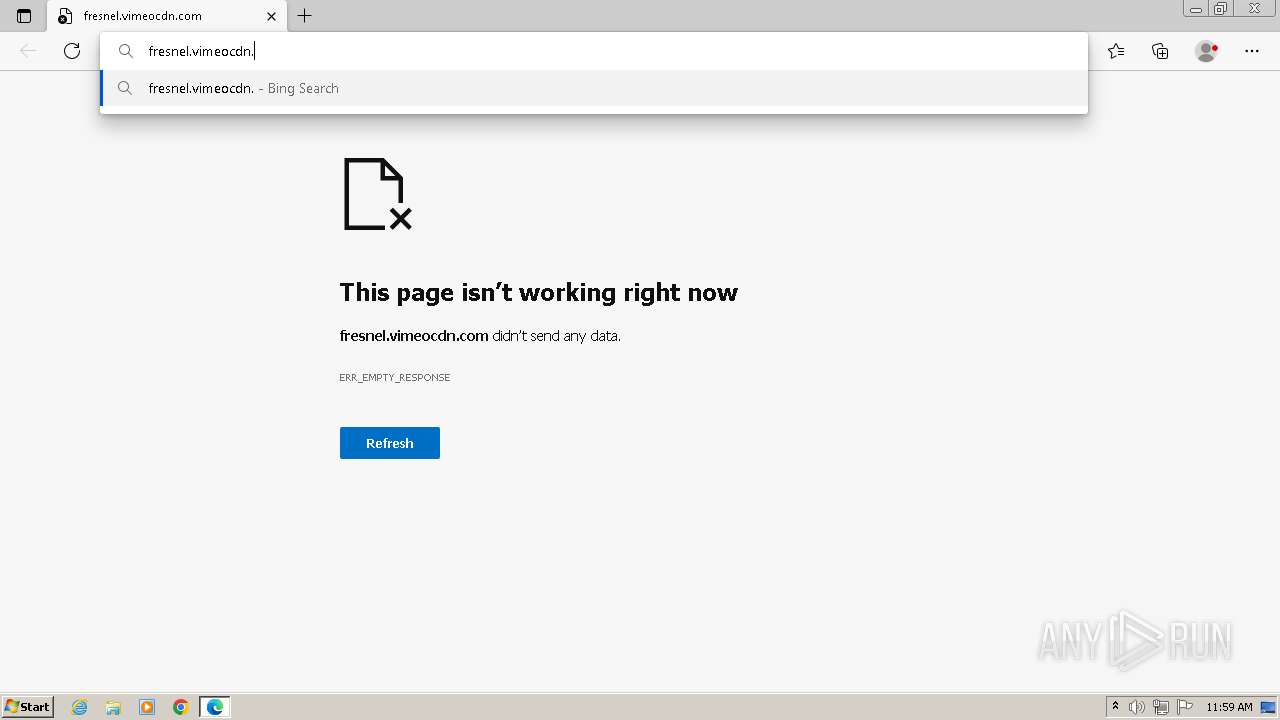Click the blue Refresh button
The image size is (1280, 720).
390,443
